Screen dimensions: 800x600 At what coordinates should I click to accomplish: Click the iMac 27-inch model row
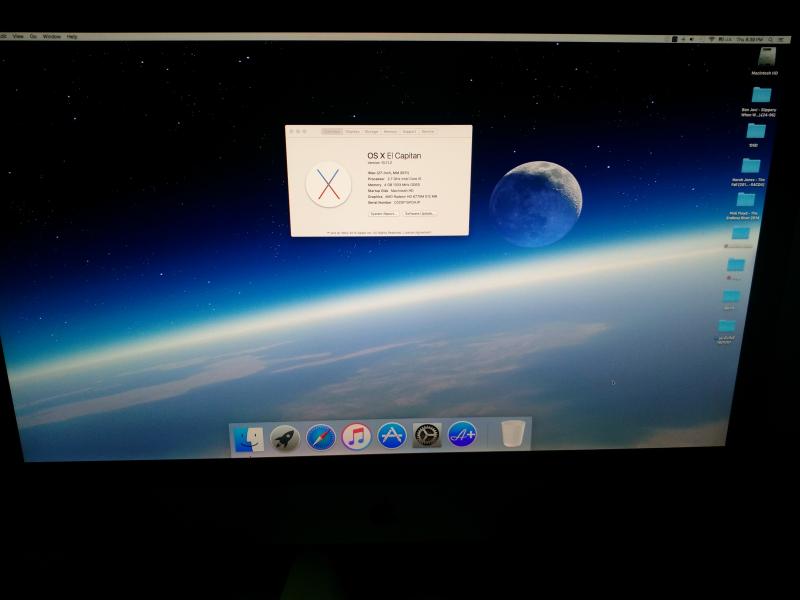(388, 173)
